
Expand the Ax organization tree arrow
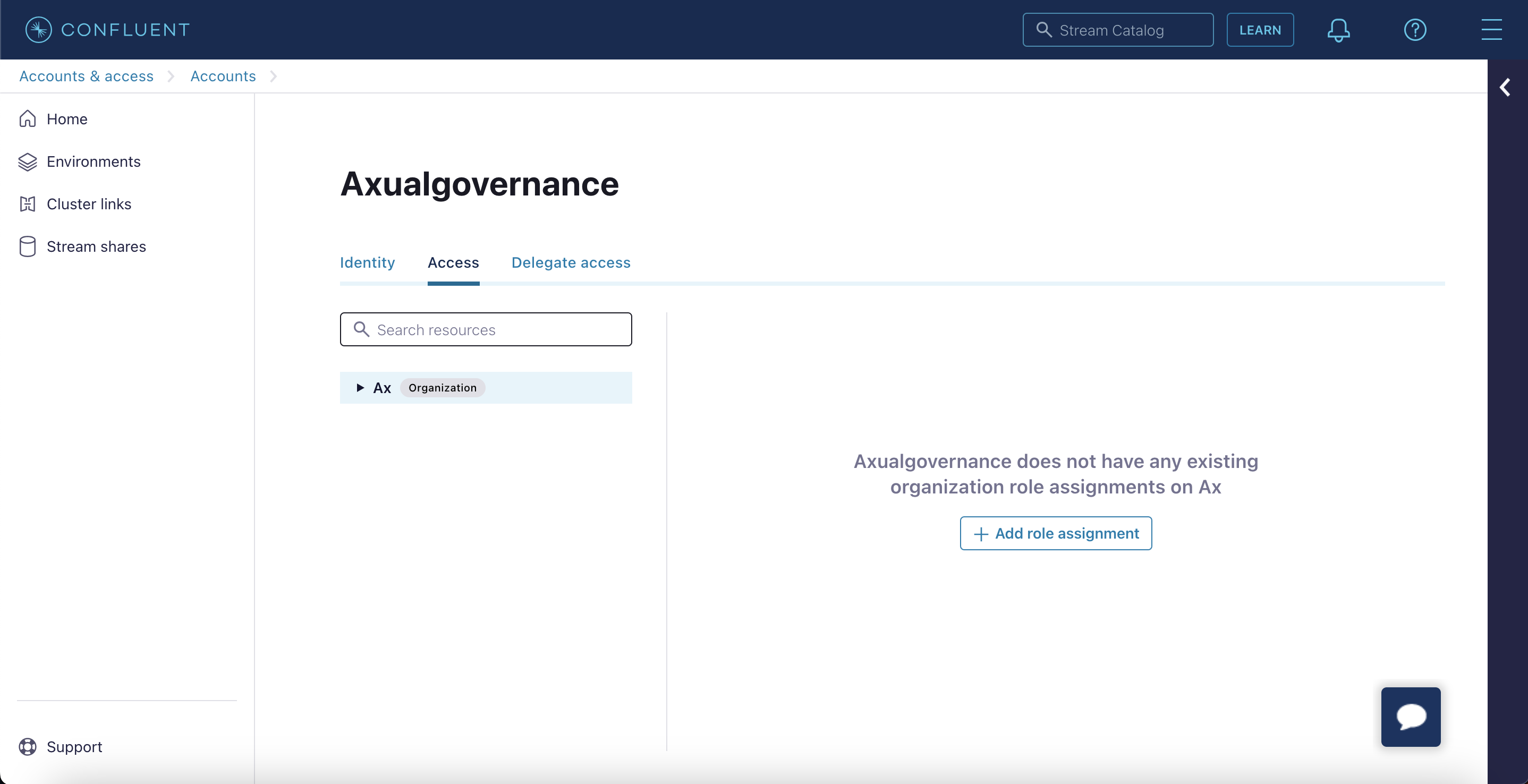360,388
